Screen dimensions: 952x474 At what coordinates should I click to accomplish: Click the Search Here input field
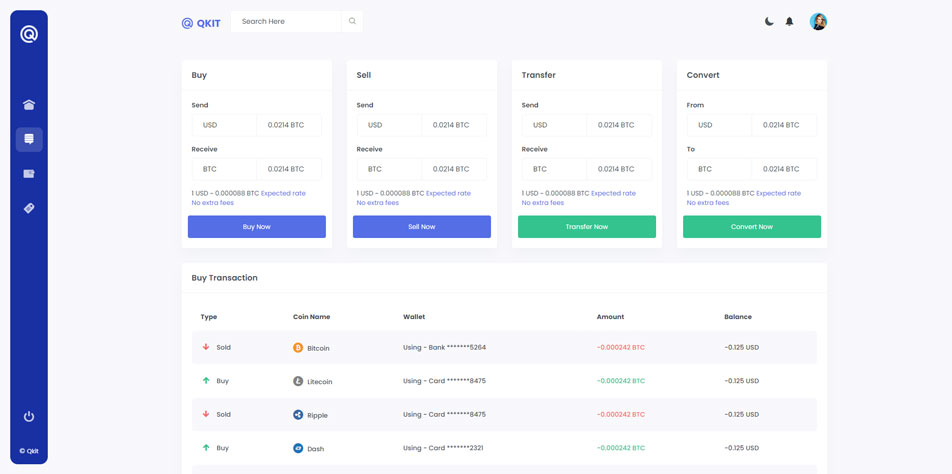pyautogui.click(x=288, y=21)
